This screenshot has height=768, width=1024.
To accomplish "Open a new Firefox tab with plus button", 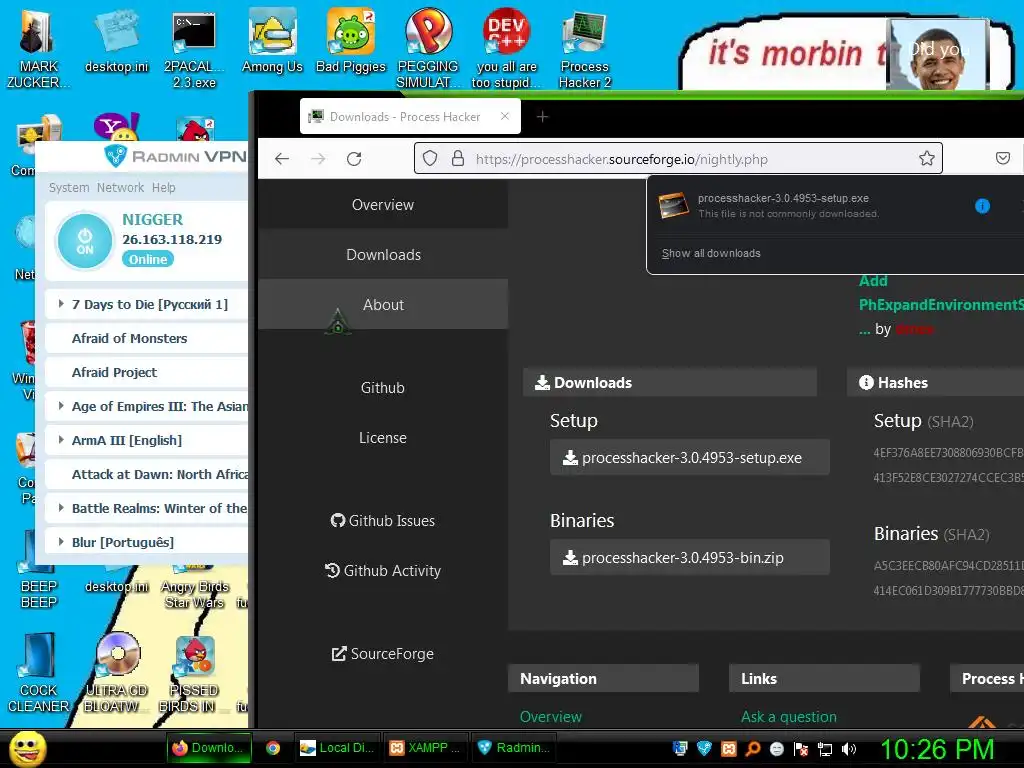I will (542, 117).
